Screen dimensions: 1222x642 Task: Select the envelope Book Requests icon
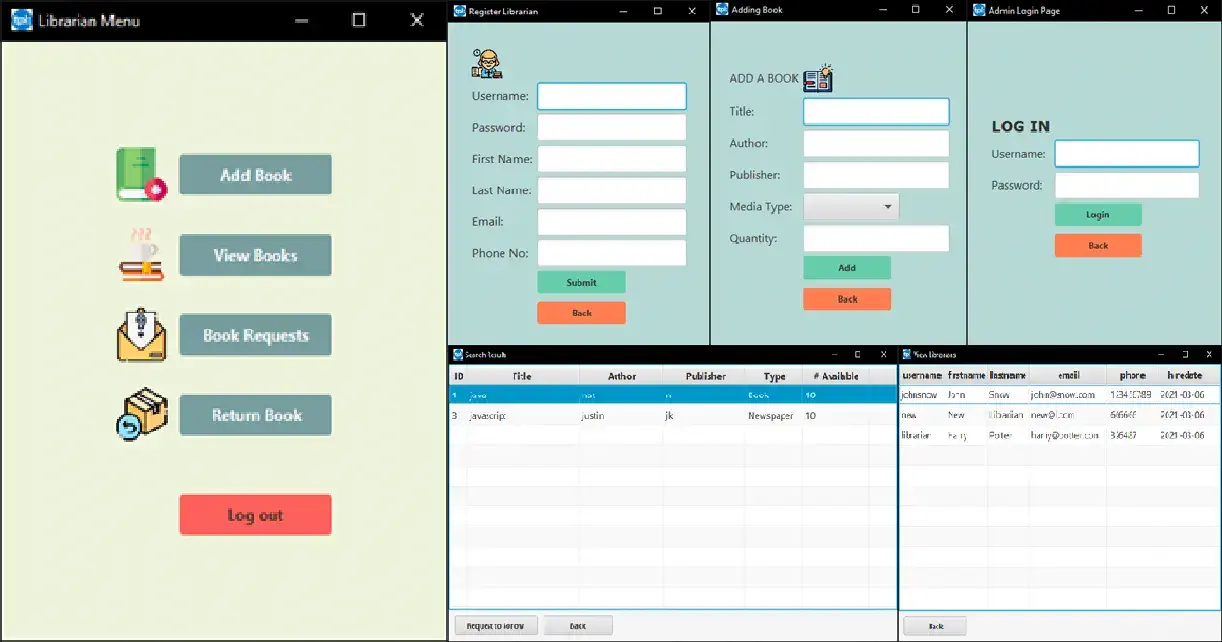pyautogui.click(x=140, y=335)
